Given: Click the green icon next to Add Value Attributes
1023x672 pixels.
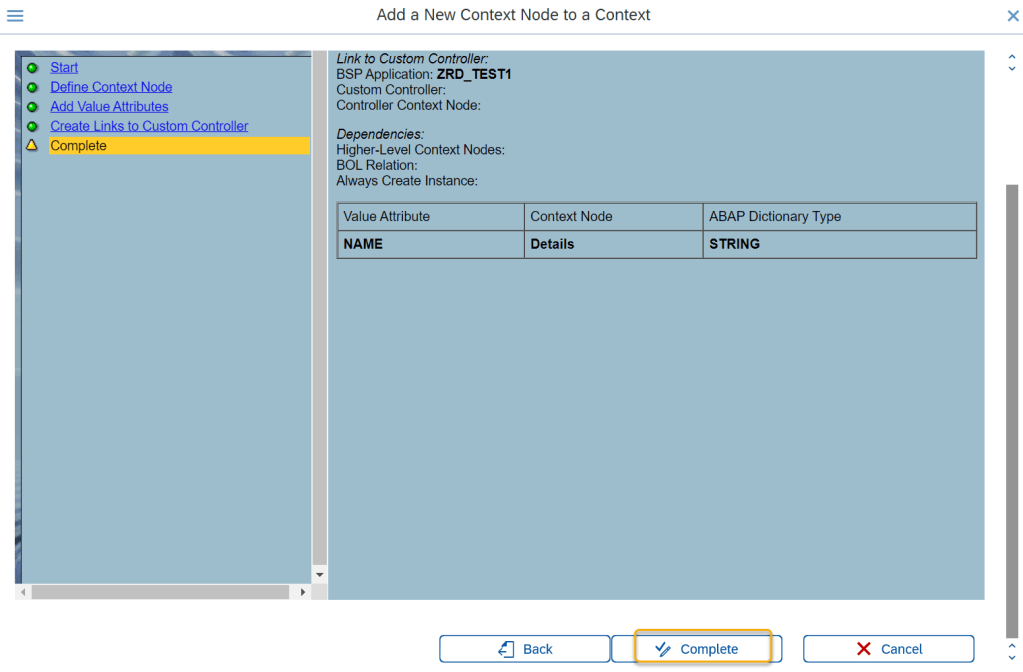Looking at the screenshot, I should [x=32, y=107].
